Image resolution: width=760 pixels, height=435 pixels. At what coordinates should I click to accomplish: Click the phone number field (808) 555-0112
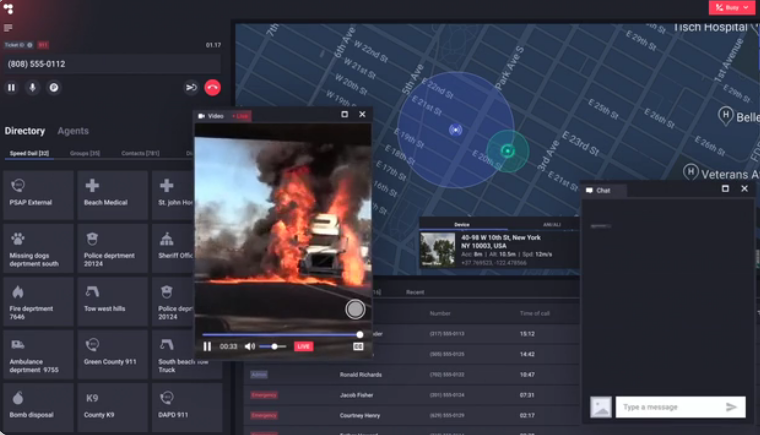coord(112,64)
